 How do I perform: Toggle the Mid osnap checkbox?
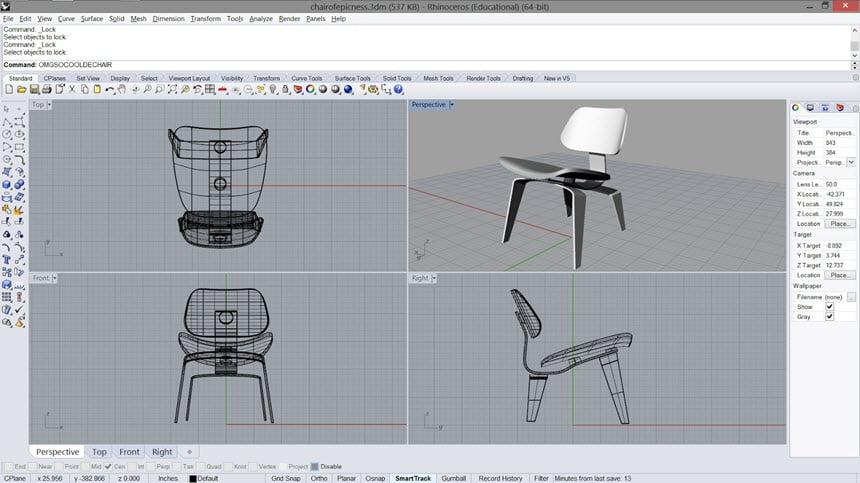click(x=85, y=467)
